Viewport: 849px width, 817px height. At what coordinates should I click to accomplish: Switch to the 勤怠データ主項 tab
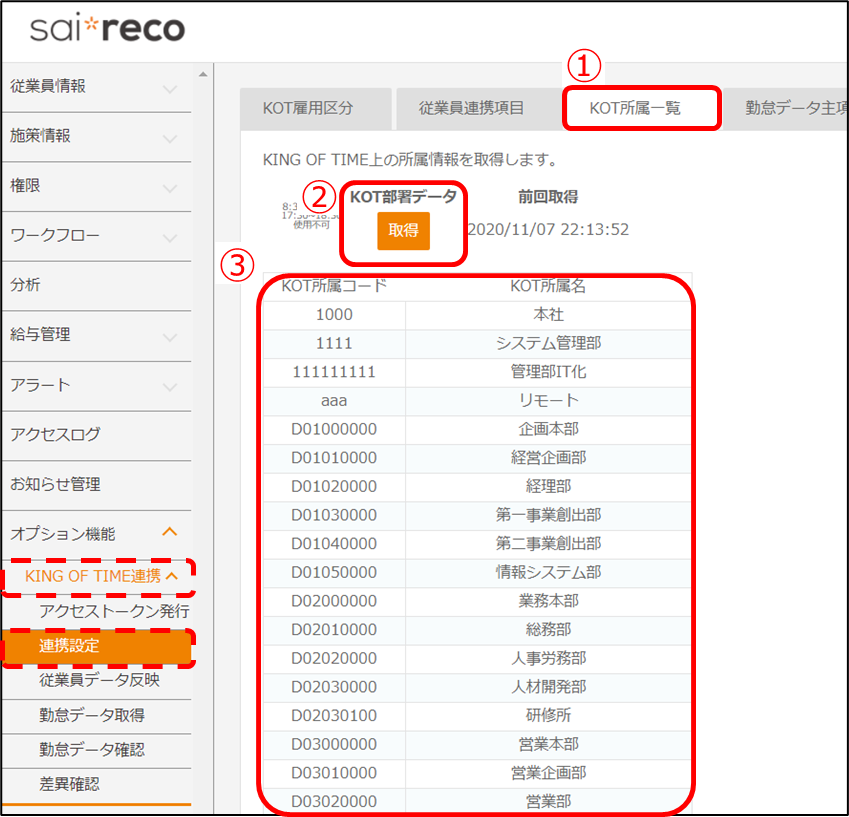click(786, 108)
